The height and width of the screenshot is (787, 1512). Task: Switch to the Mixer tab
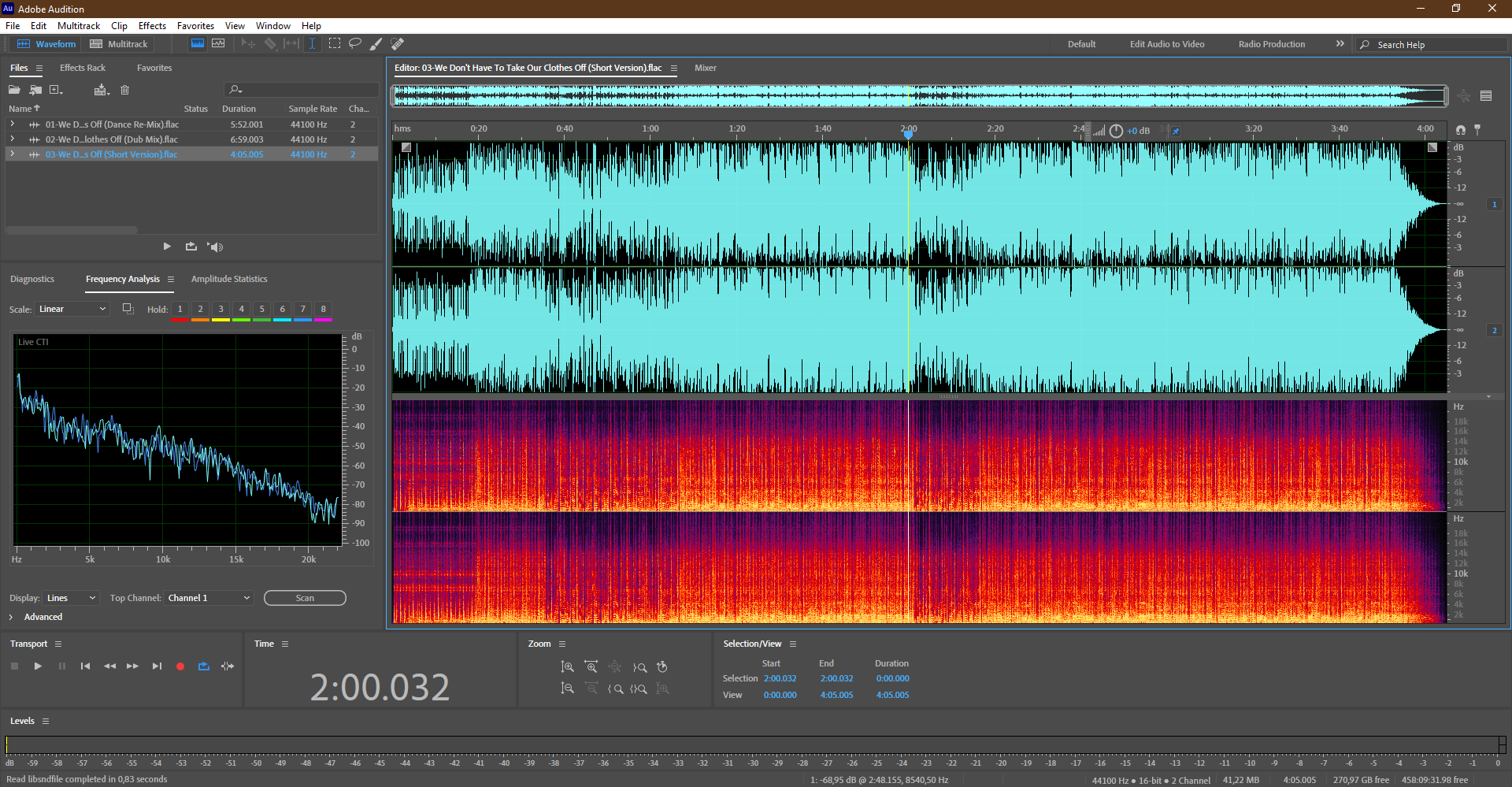click(706, 68)
